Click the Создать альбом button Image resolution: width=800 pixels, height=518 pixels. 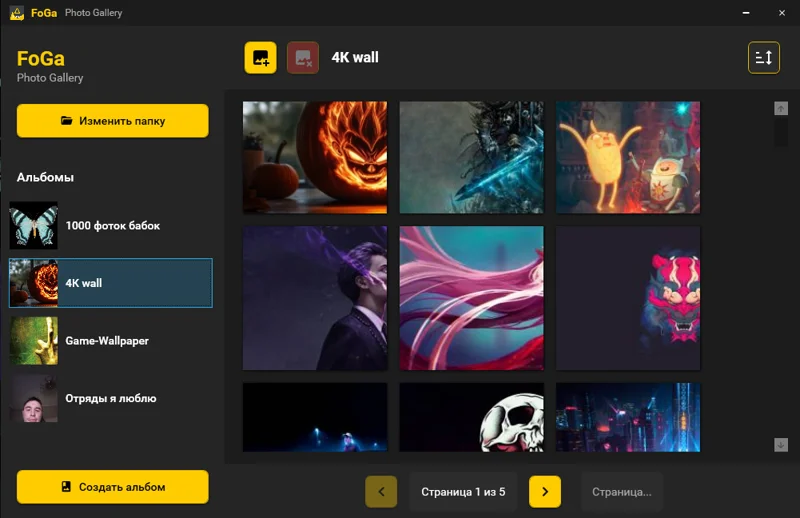[x=113, y=487]
